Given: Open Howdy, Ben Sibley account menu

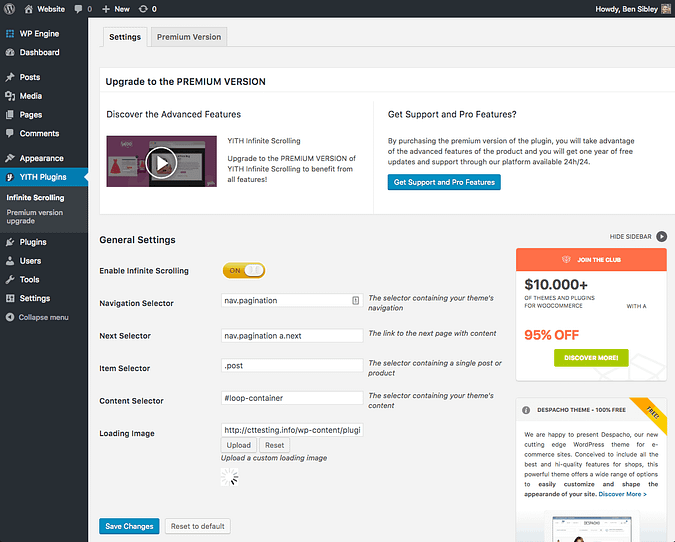Looking at the screenshot, I should (632, 9).
